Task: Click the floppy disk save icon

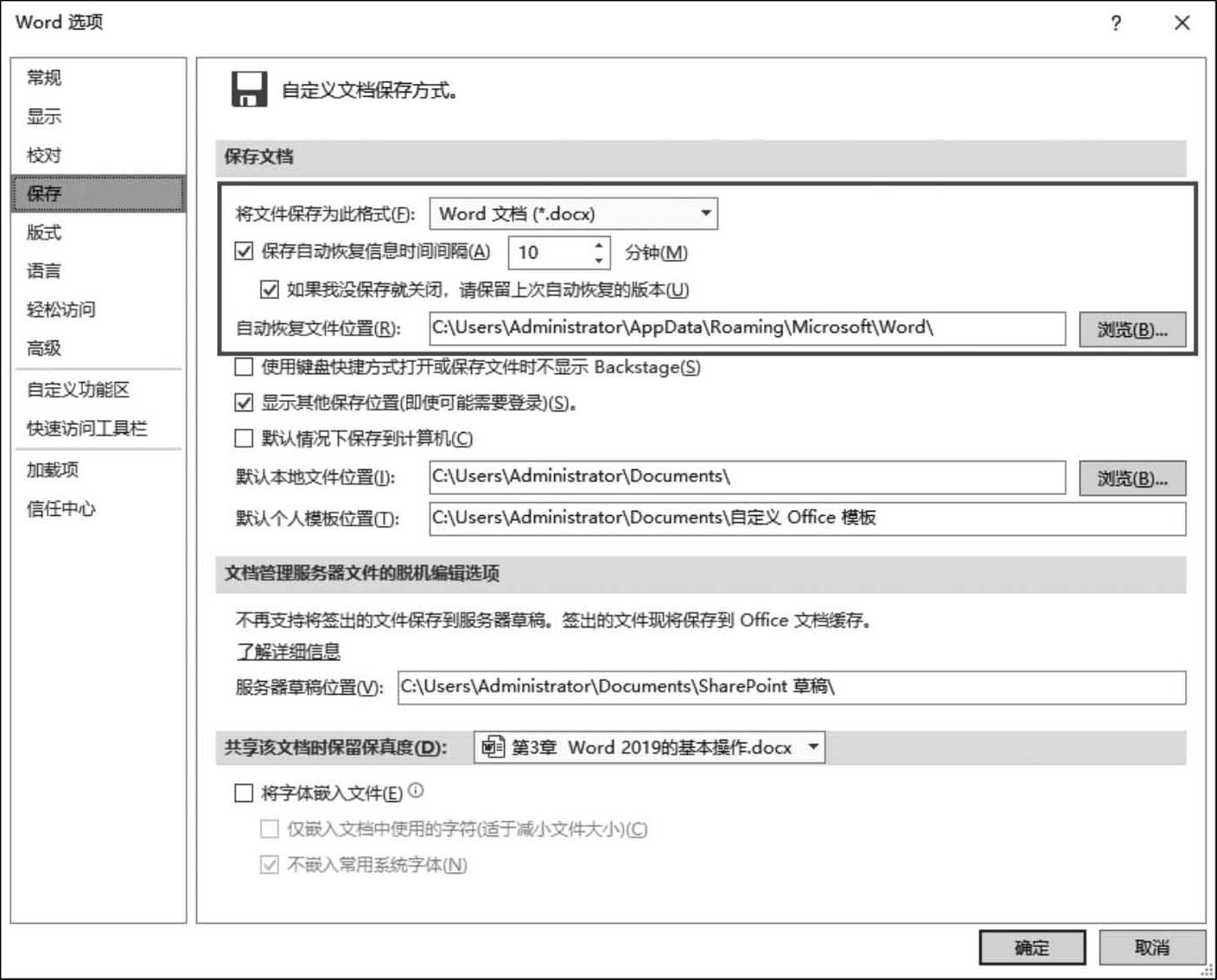Action: click(249, 89)
